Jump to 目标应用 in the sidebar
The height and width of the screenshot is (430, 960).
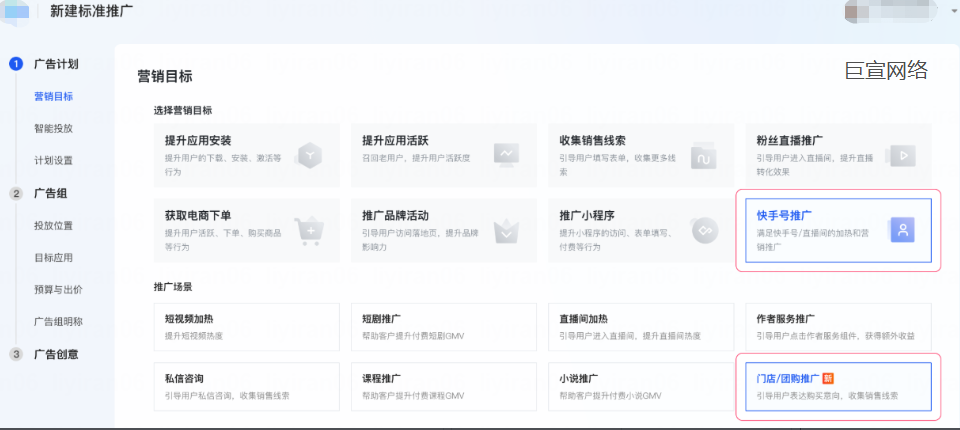click(54, 258)
